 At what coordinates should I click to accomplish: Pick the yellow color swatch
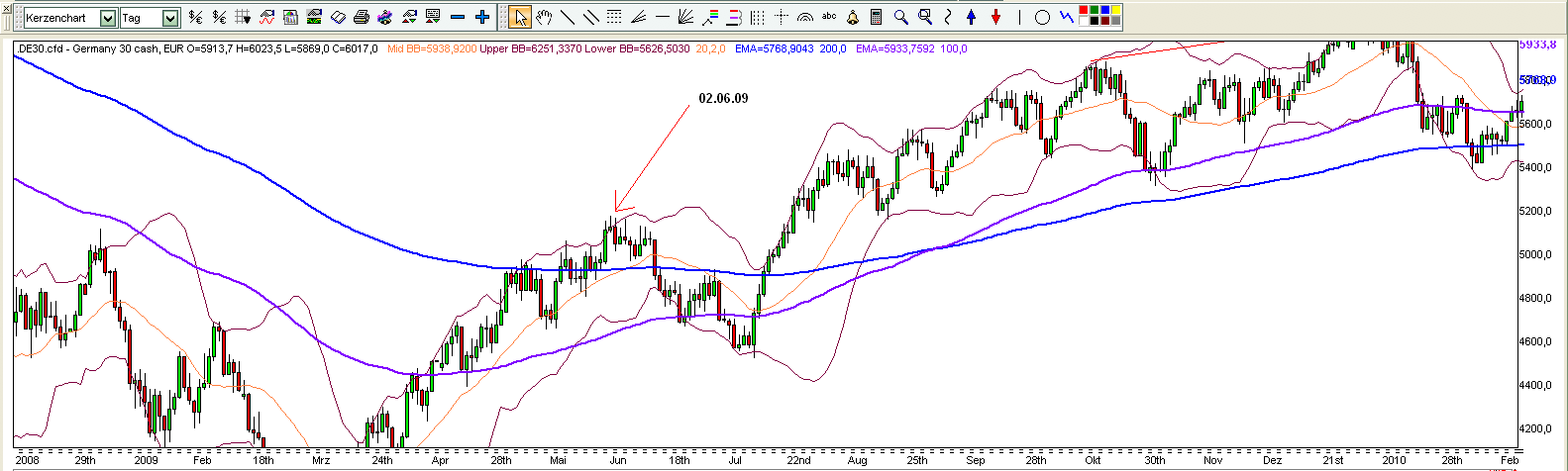[1116, 10]
